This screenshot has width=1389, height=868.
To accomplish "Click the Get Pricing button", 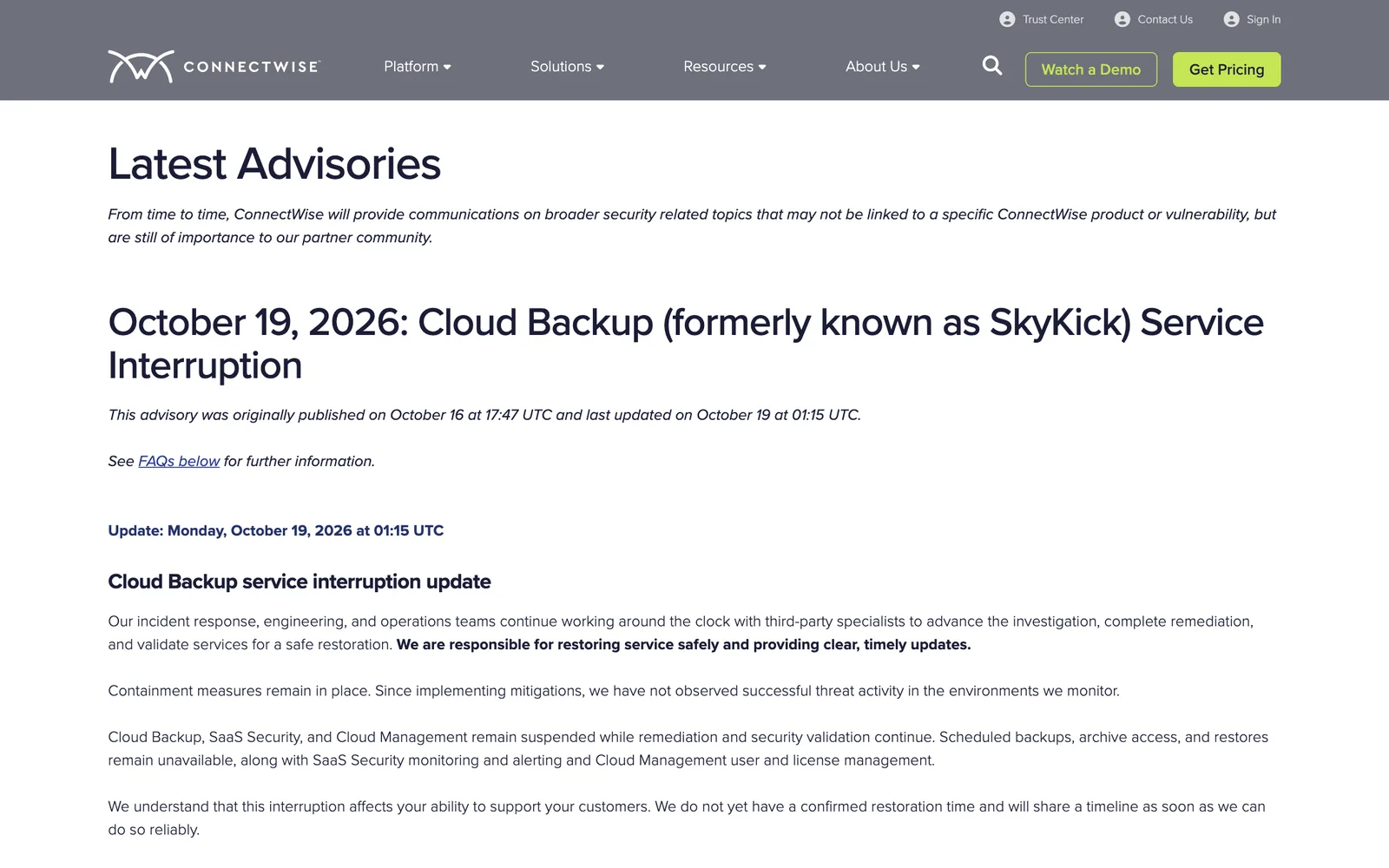I will 1227,69.
